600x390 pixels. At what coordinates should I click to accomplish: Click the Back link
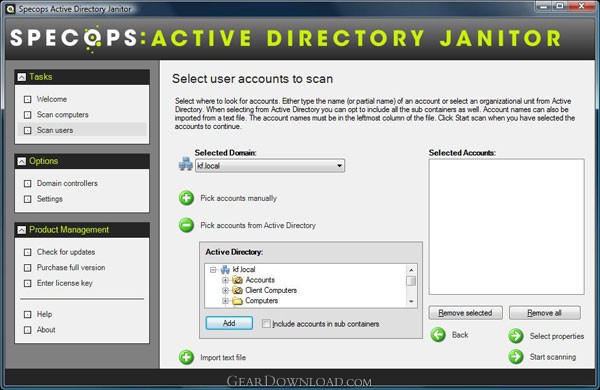[460, 335]
